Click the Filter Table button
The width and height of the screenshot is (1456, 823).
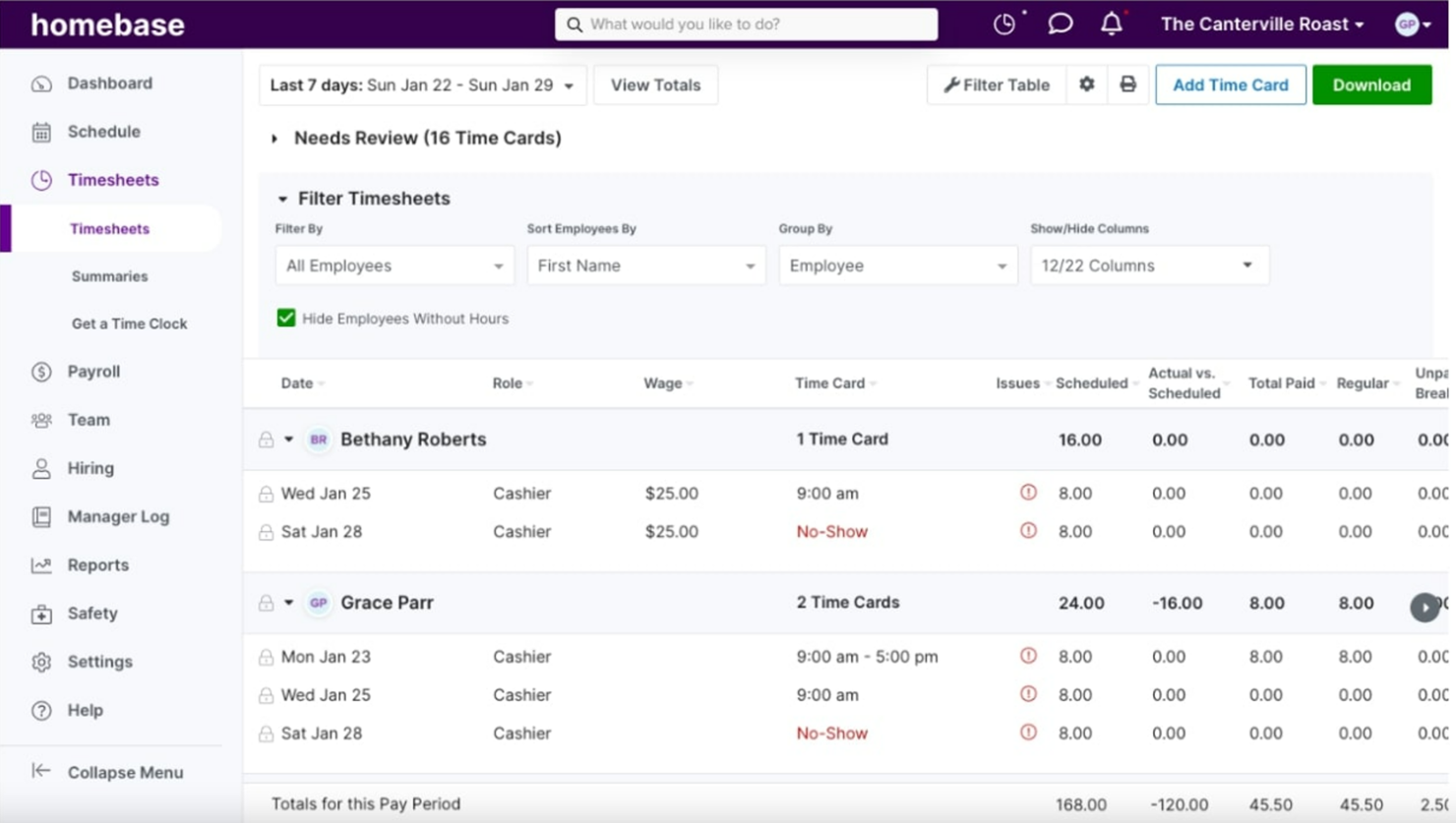click(997, 85)
